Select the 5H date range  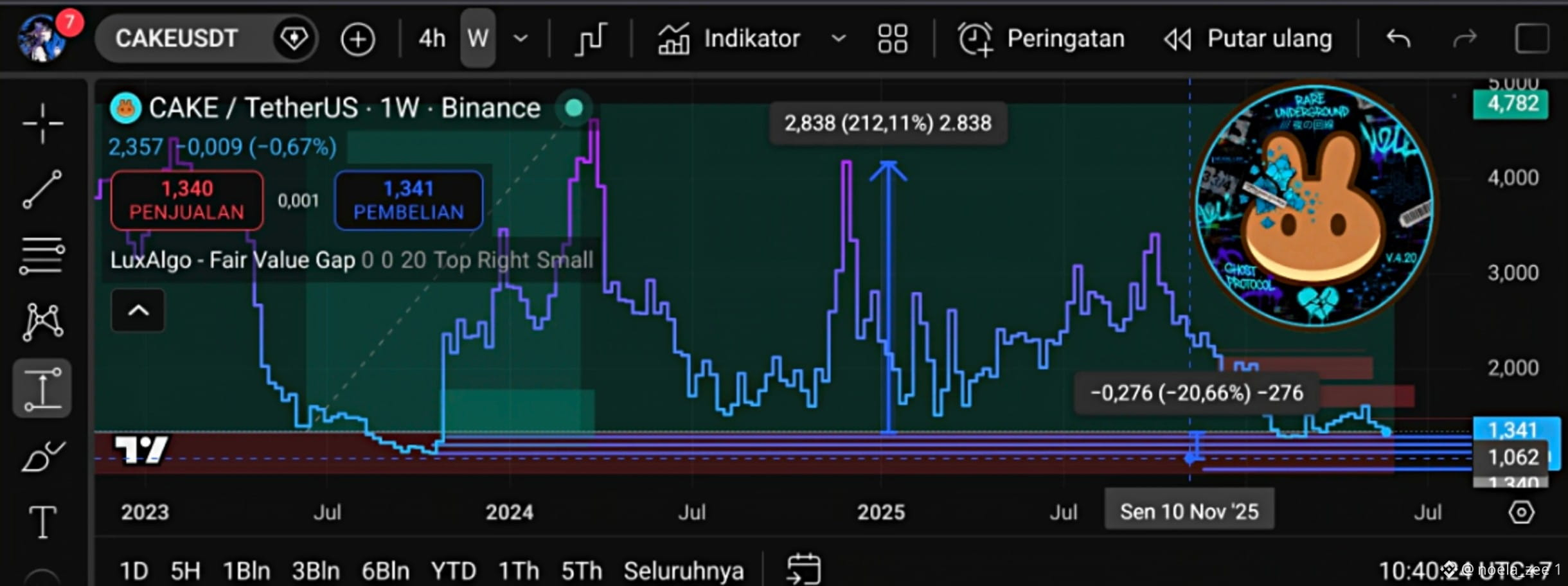click(x=185, y=571)
